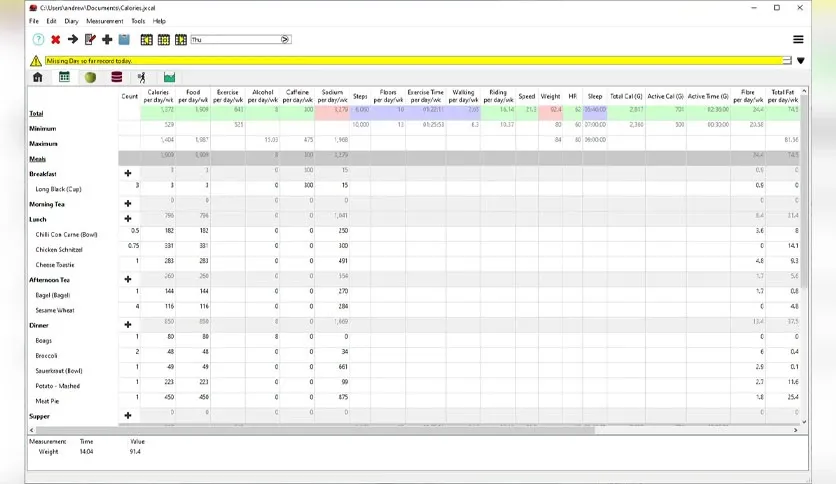Open the Measurement menu

(104, 21)
